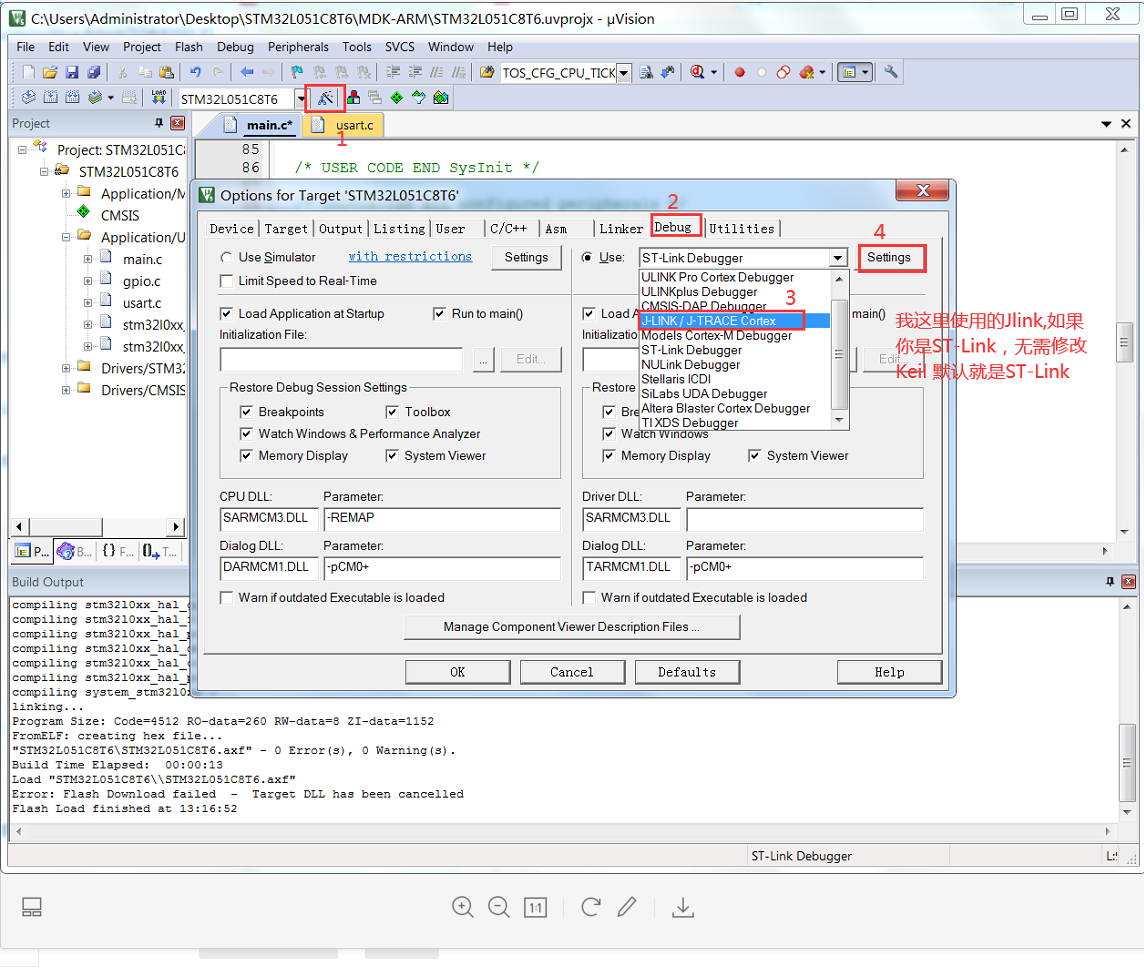Download code to flash with LOAD icon
1144x968 pixels.
point(158,98)
